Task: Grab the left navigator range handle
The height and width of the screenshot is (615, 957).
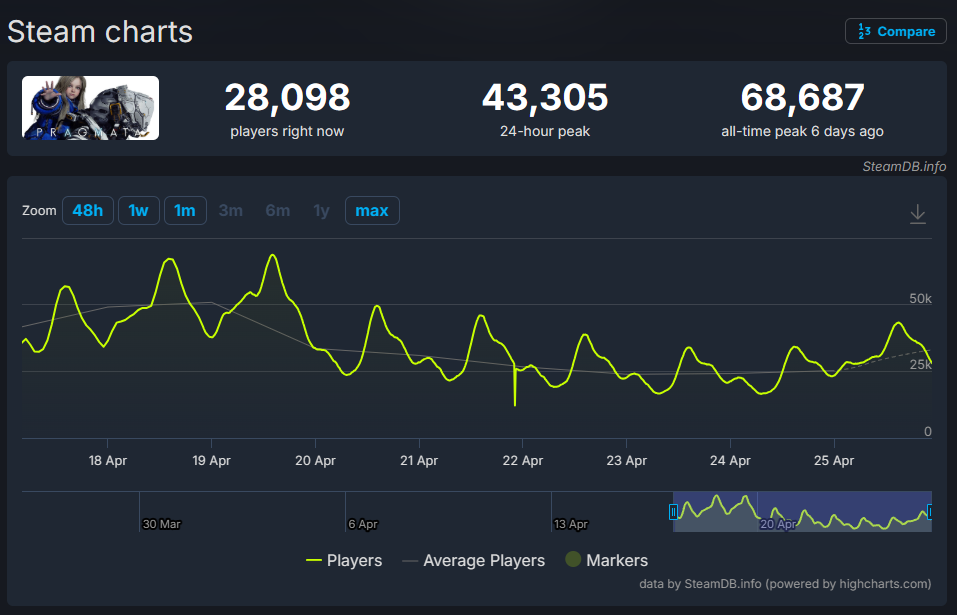Action: pos(673,511)
